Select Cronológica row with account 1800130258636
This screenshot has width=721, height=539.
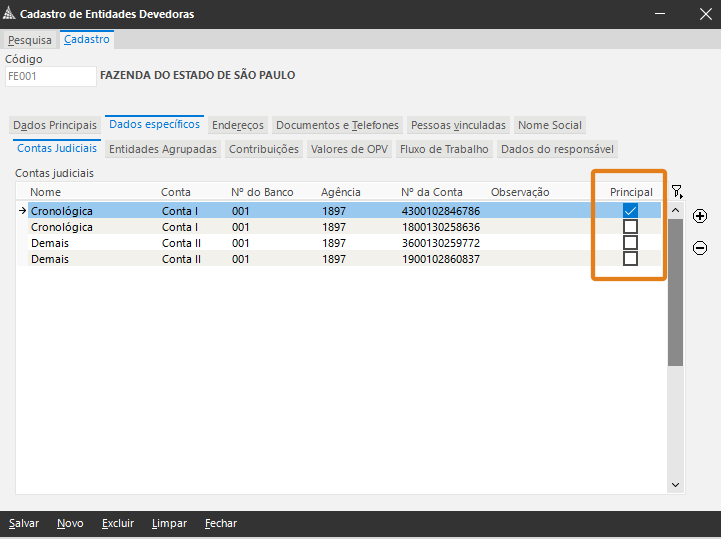344,227
